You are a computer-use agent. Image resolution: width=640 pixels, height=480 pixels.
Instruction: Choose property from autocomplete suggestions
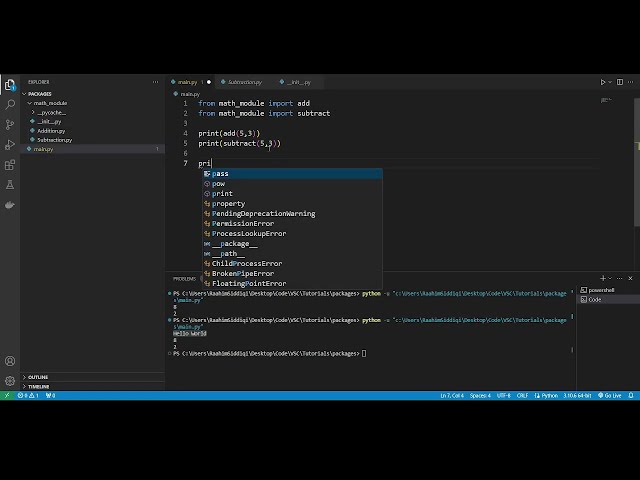pos(293,204)
